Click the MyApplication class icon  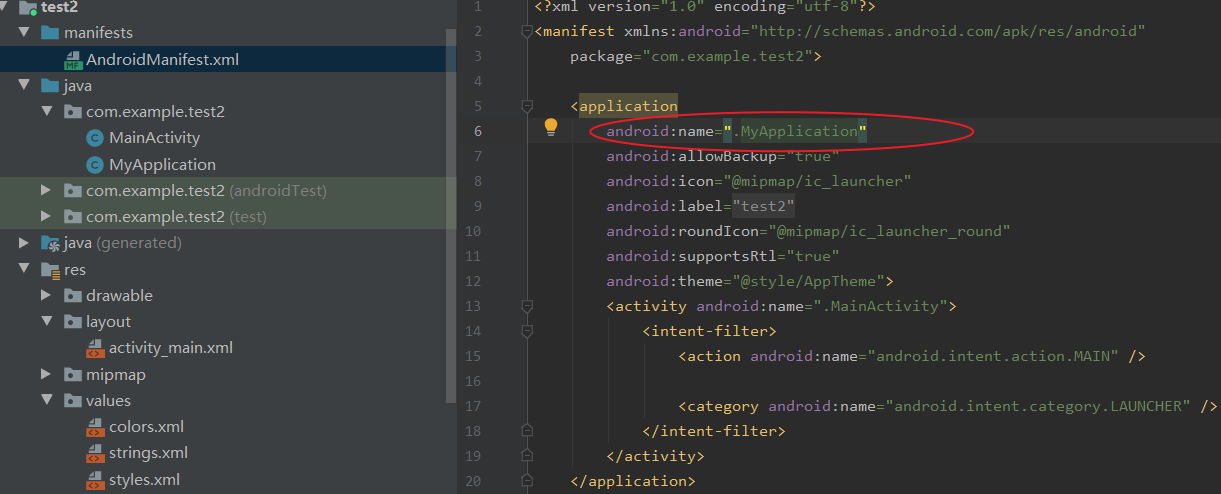pyautogui.click(x=95, y=164)
